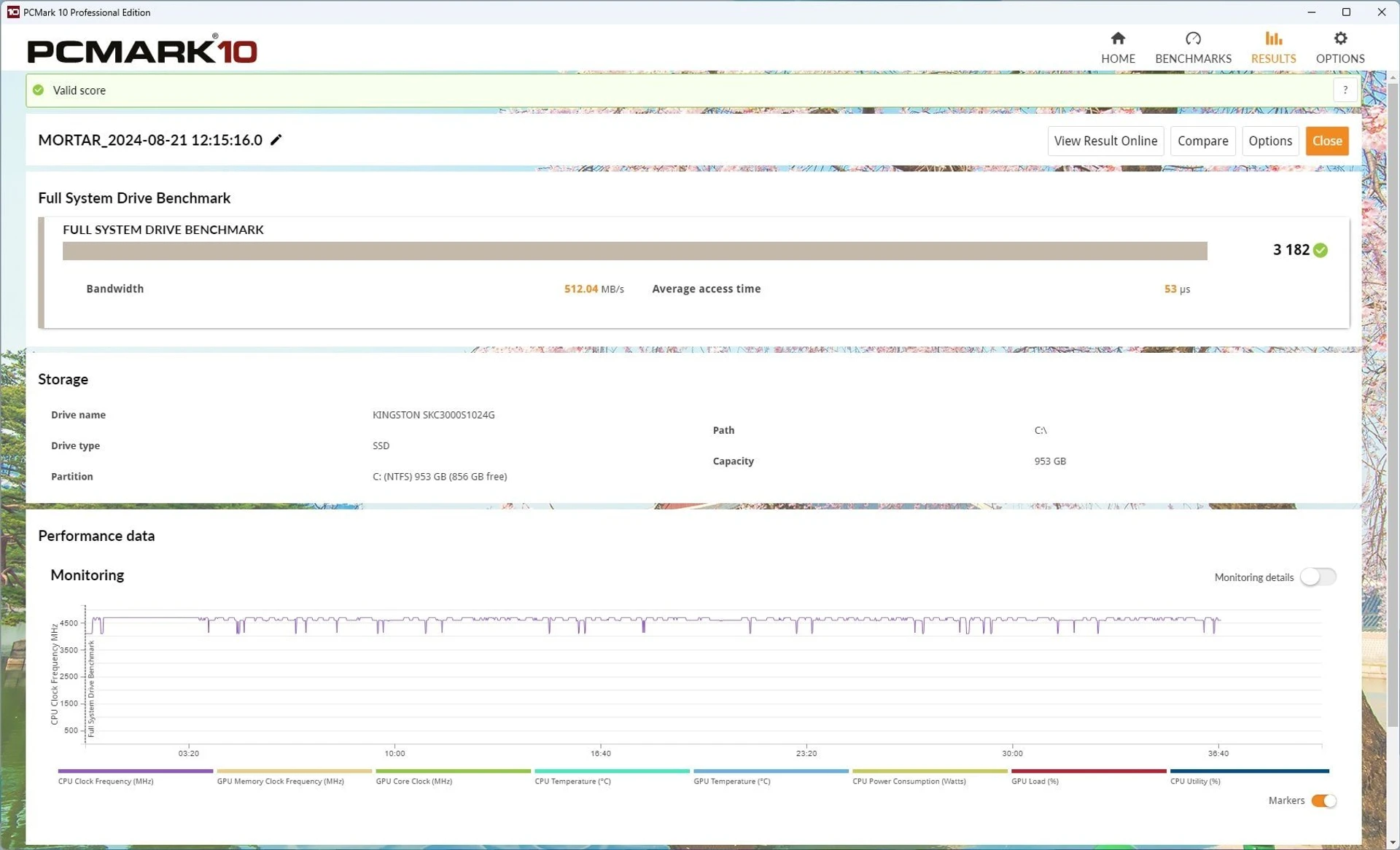
Task: Click the green Valid score checkmark icon
Action: point(39,90)
